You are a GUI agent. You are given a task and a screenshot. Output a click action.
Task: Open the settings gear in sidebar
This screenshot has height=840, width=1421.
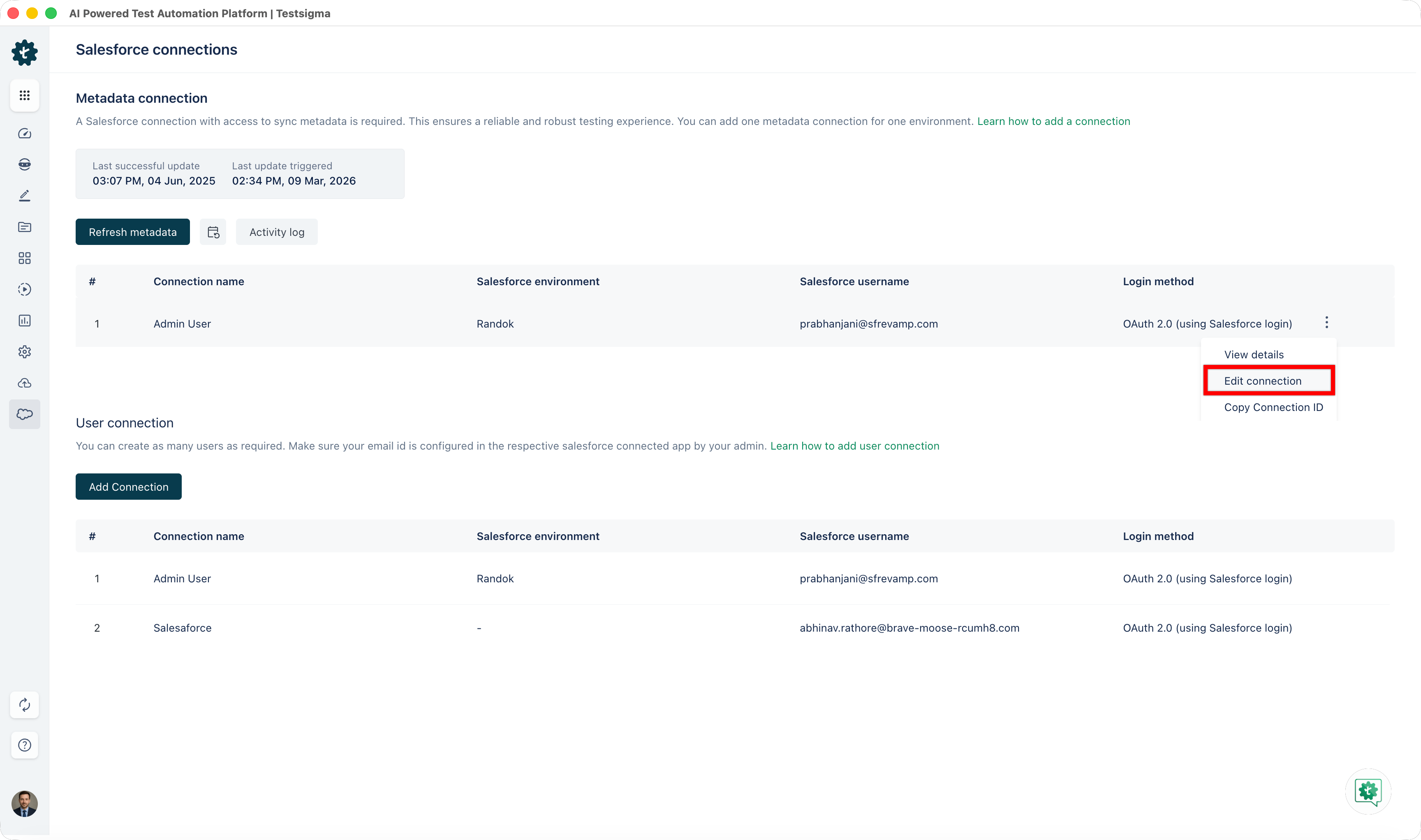(x=24, y=351)
